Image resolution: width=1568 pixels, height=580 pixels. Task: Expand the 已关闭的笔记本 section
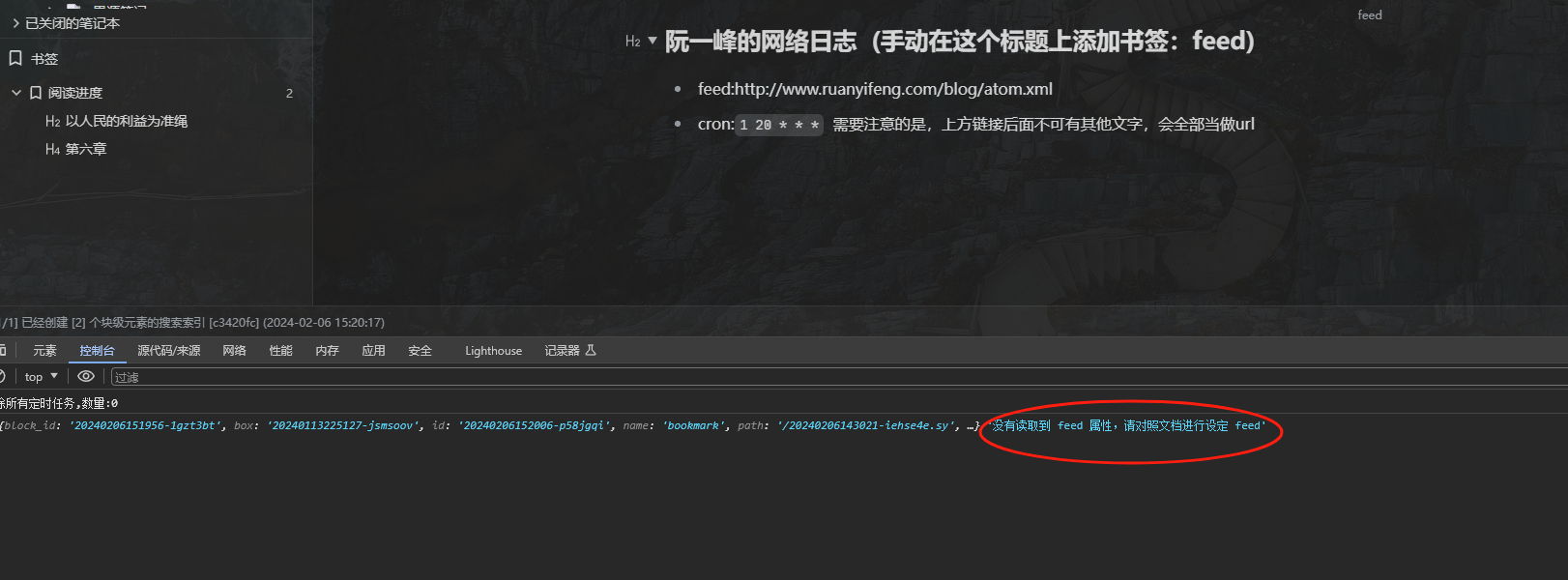[15, 23]
